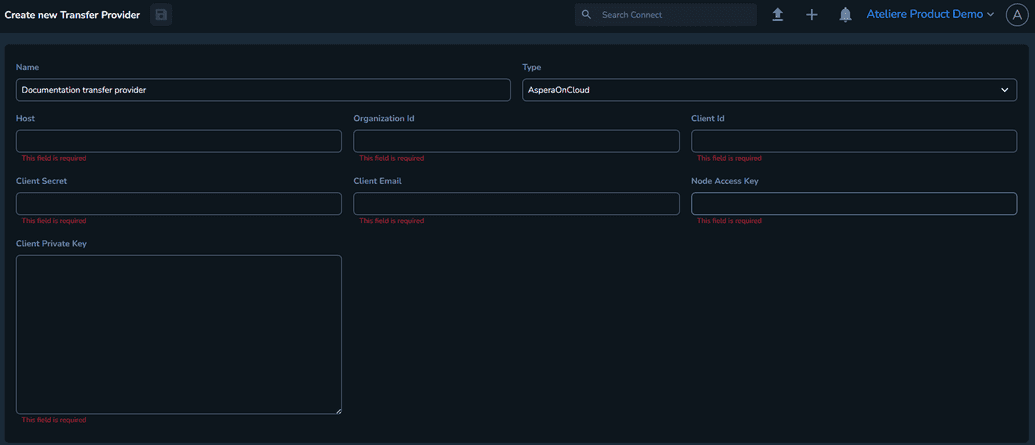This screenshot has height=445, width=1035.
Task: Click the save disk icon
Action: [161, 15]
